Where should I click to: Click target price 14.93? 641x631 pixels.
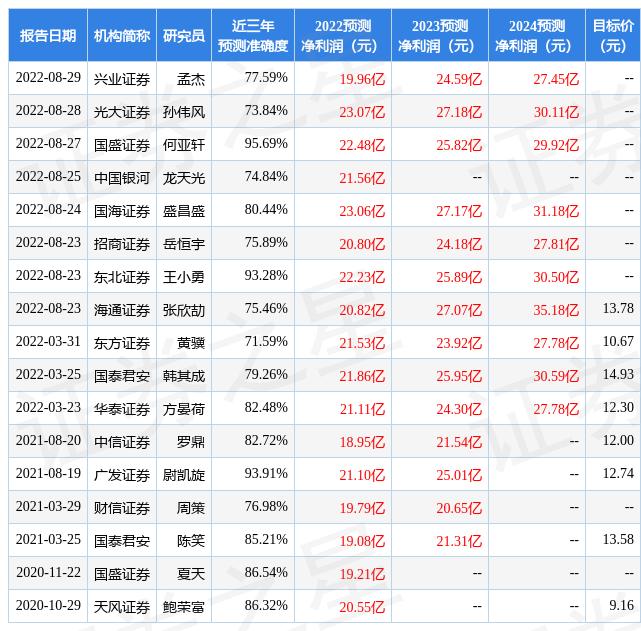[x=618, y=374]
